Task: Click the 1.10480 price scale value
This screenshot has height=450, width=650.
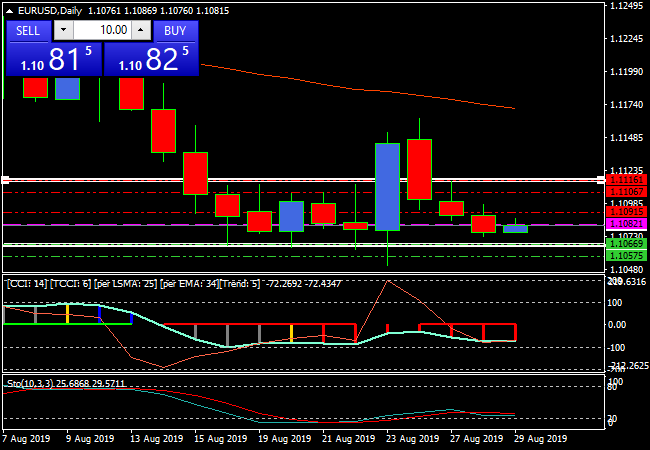Action: [626, 269]
